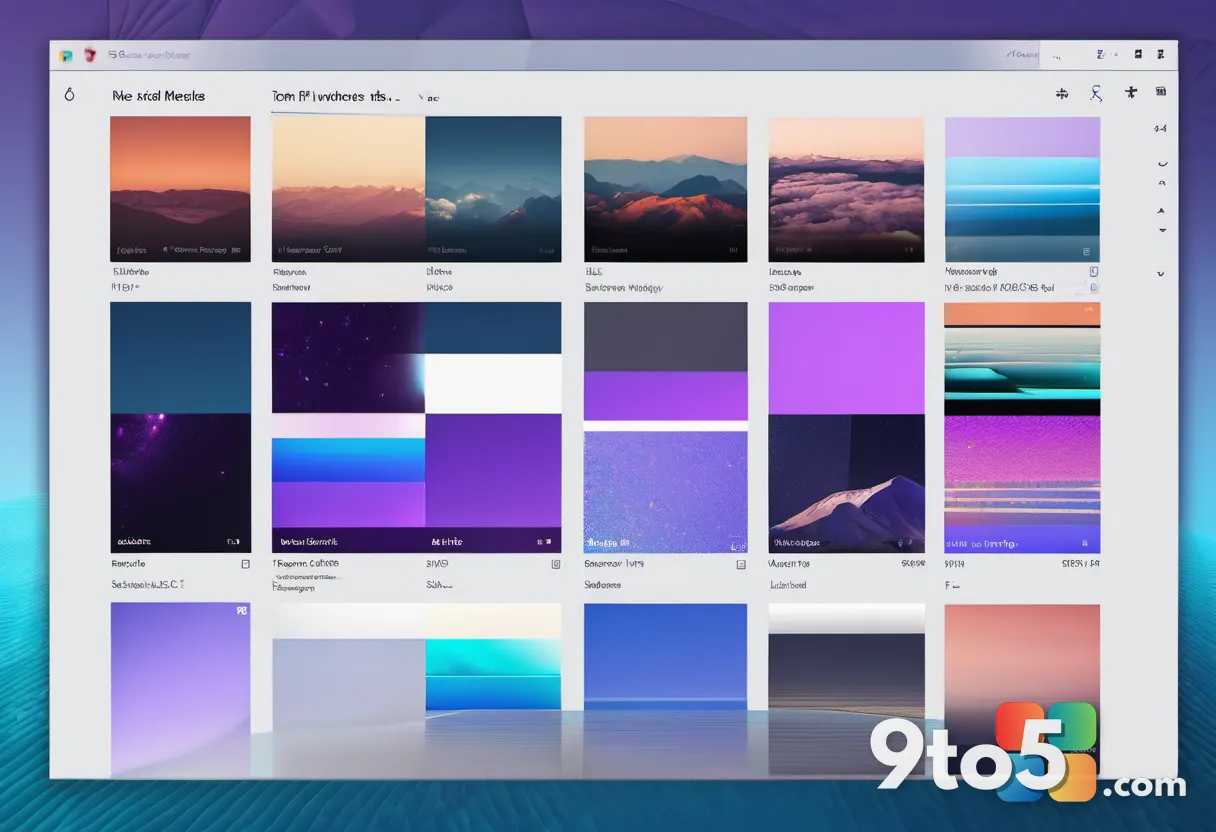The width and height of the screenshot is (1216, 832).
Task: Click the red icon beside the app logo
Action: (x=90, y=55)
